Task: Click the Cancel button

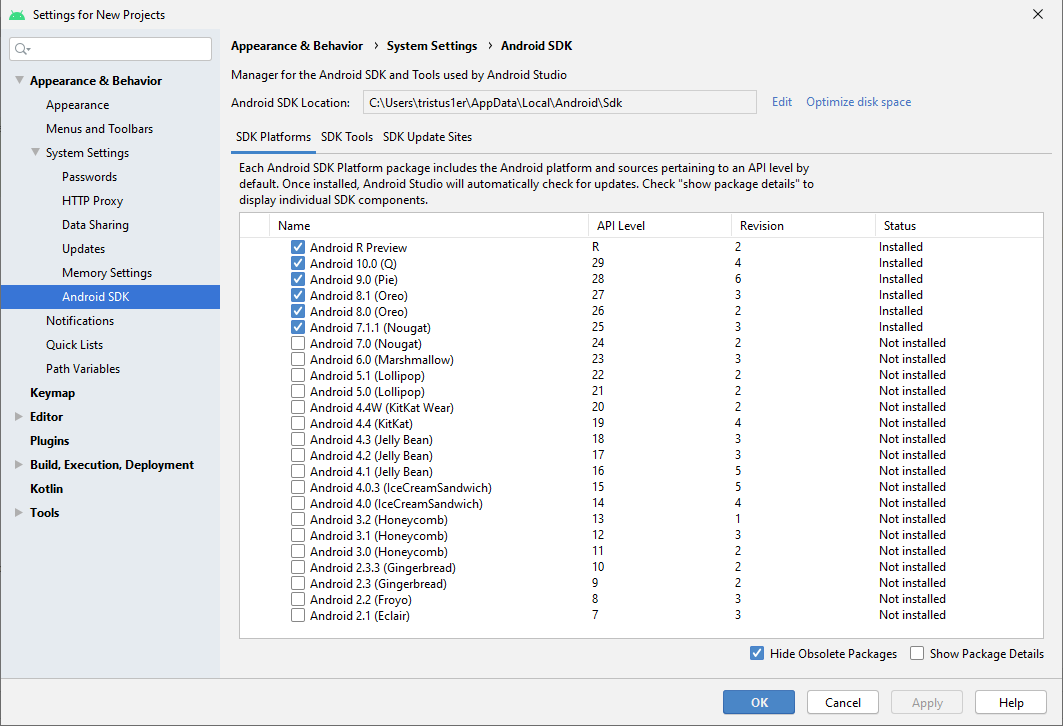Action: pos(842,702)
